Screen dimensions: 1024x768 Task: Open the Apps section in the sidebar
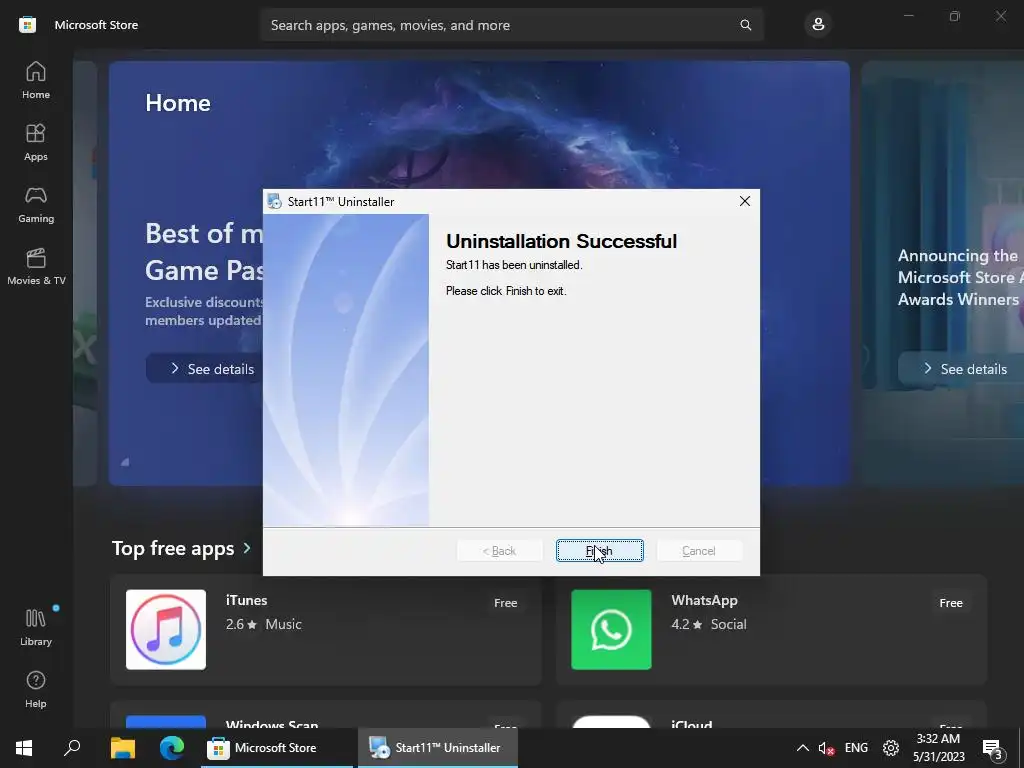point(36,142)
